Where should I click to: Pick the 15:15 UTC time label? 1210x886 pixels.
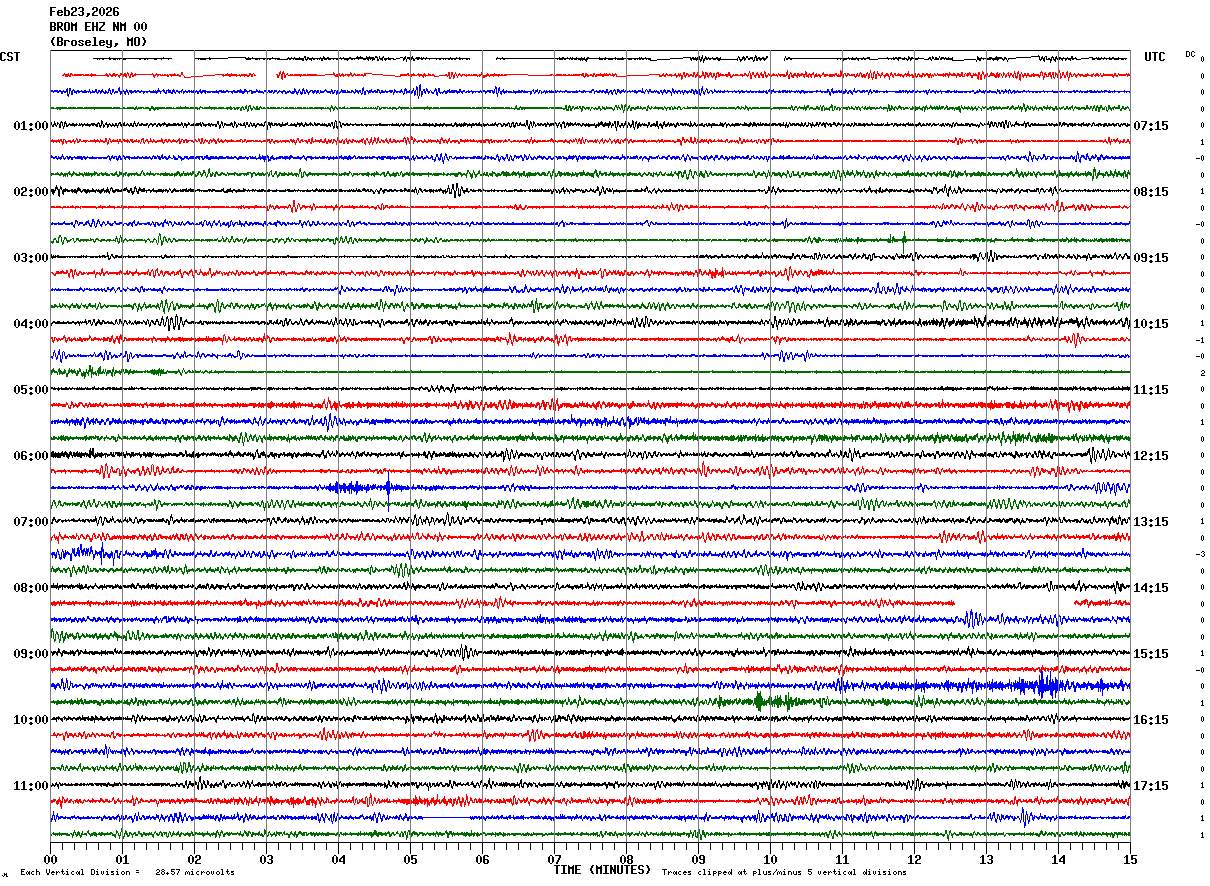[x=1151, y=654]
